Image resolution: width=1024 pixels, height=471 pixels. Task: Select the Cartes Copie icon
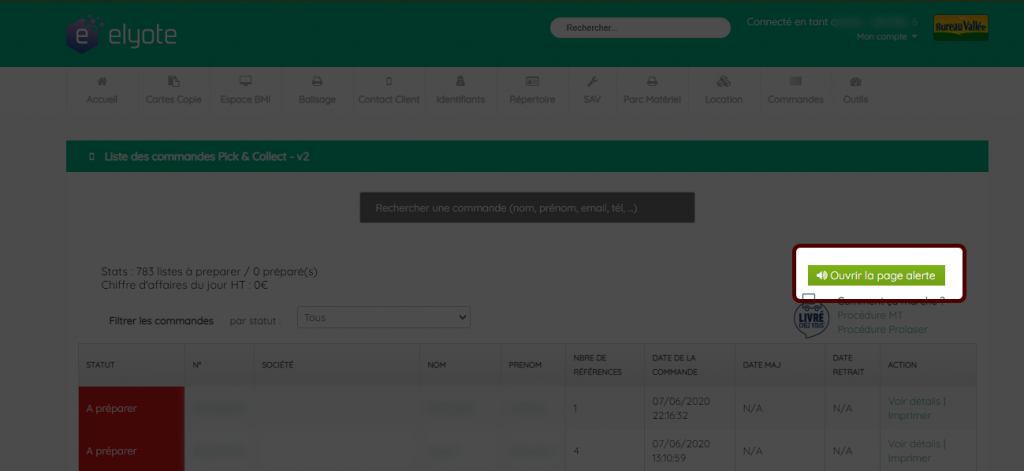tap(174, 82)
